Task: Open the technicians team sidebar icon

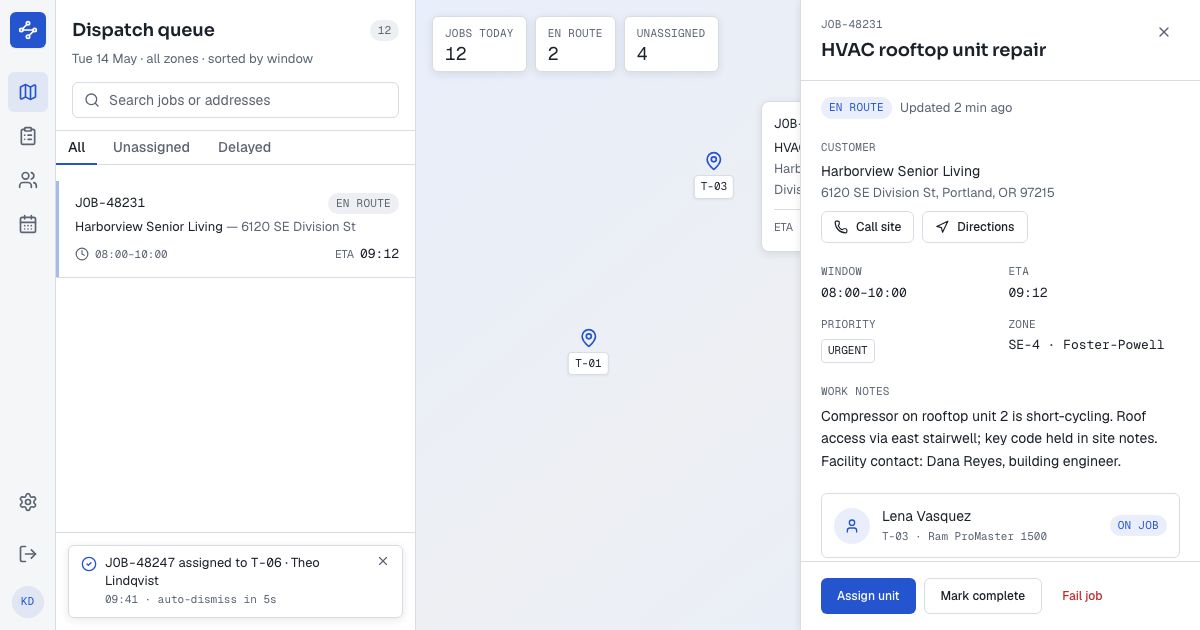Action: (x=28, y=180)
